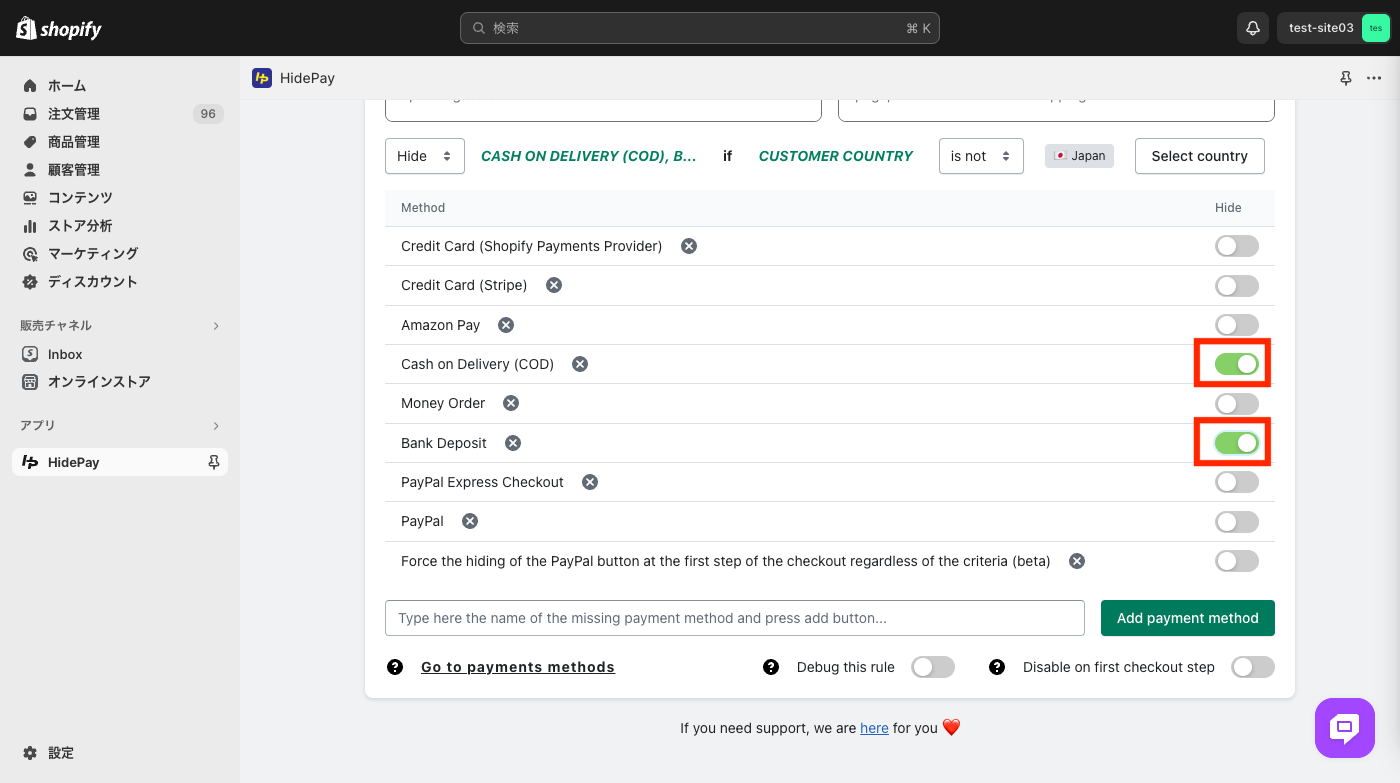Open the Hide action dropdown
The image size is (1400, 783).
click(x=425, y=156)
